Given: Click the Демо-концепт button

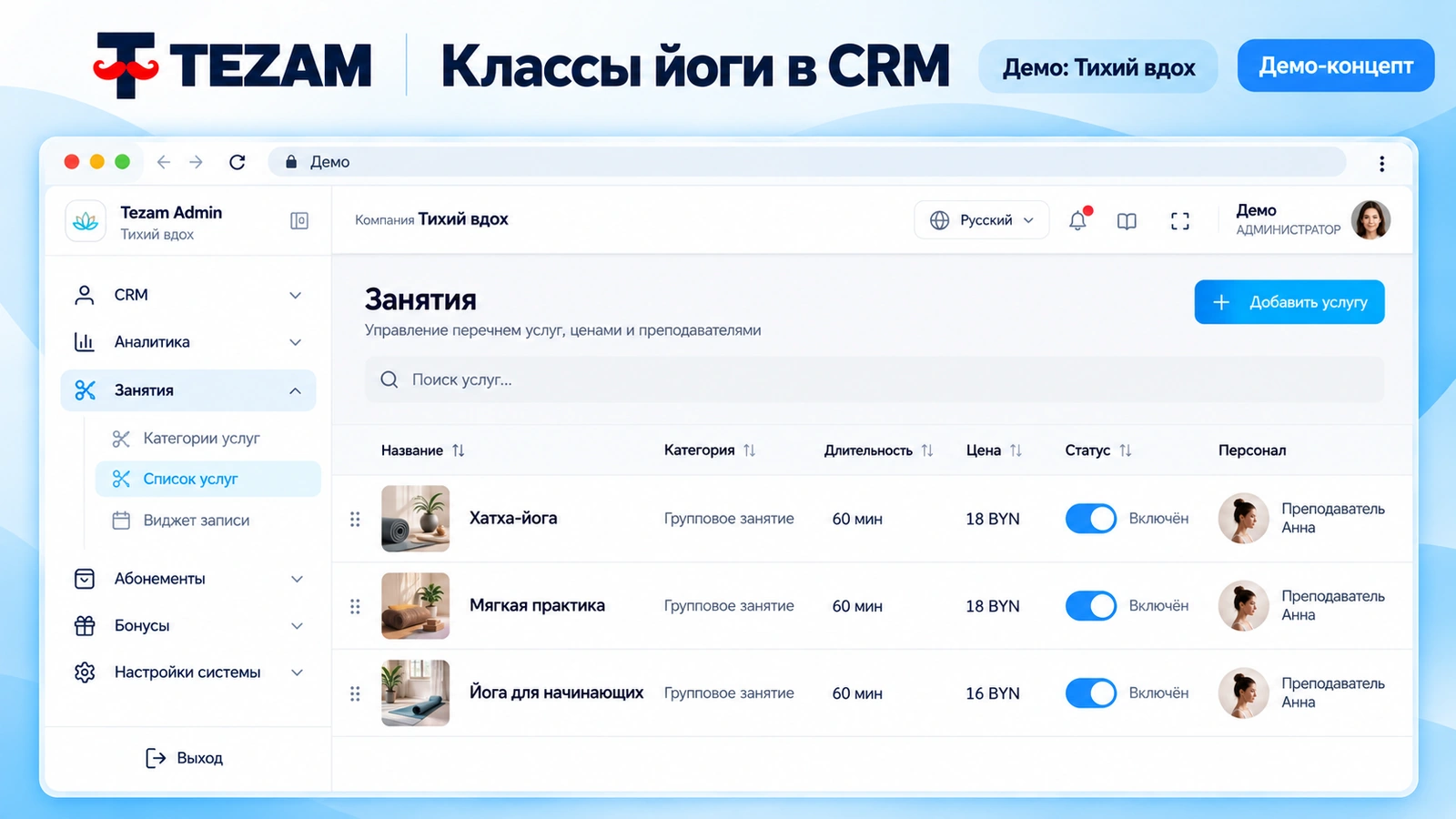Looking at the screenshot, I should (x=1336, y=66).
